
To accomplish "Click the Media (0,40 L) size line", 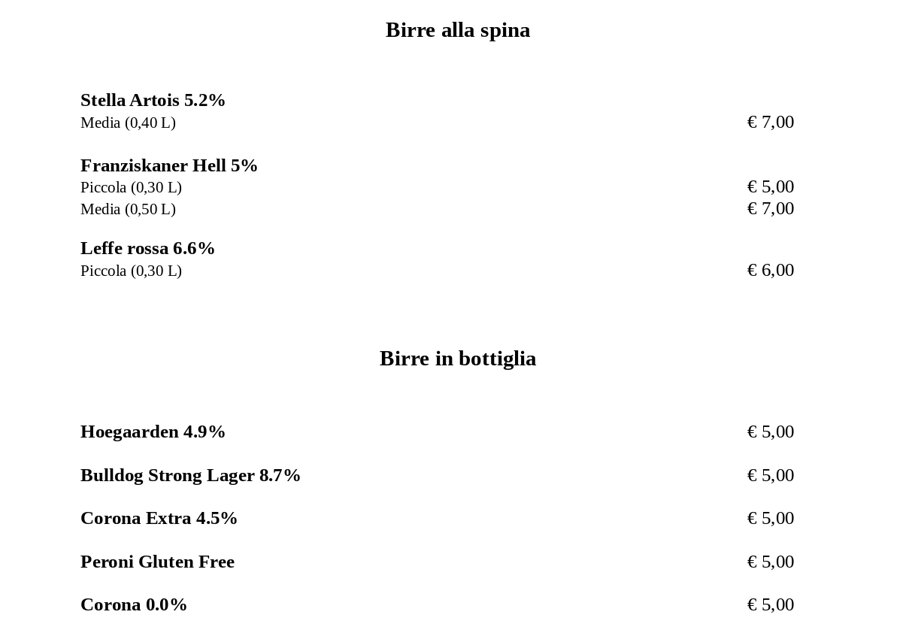I will point(128,123).
